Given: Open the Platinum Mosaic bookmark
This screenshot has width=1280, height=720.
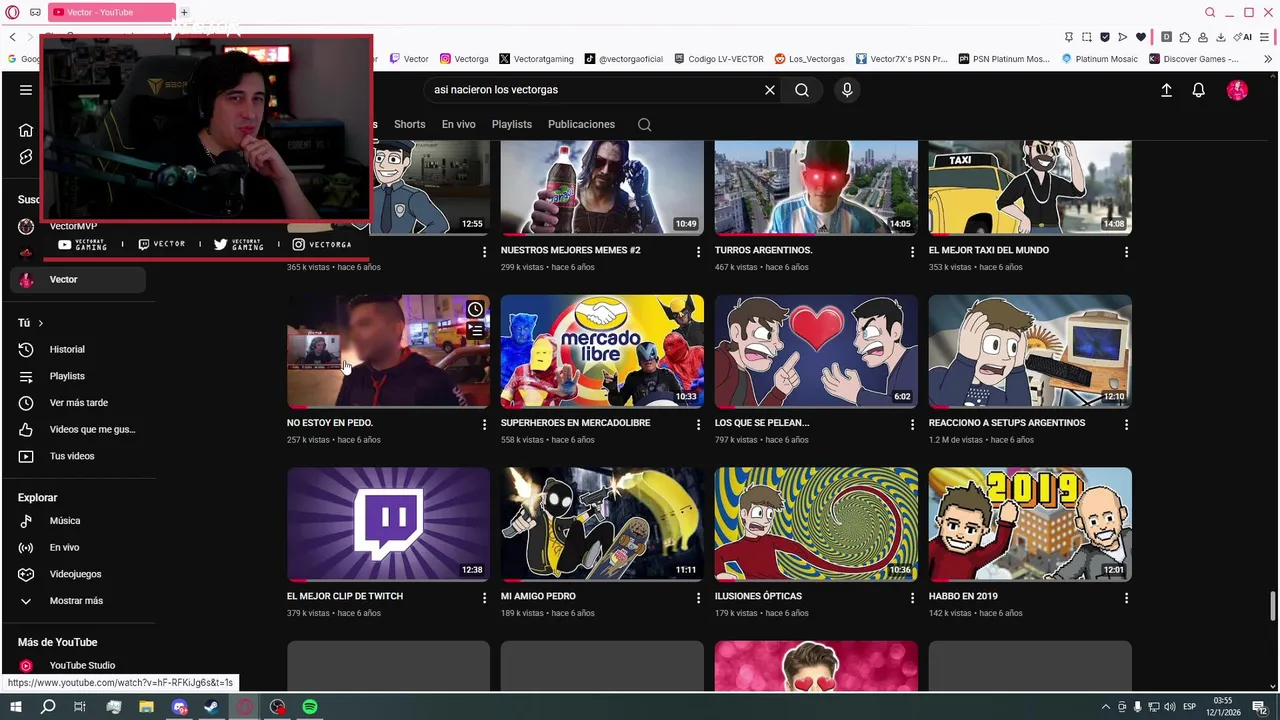Looking at the screenshot, I should 1099,59.
